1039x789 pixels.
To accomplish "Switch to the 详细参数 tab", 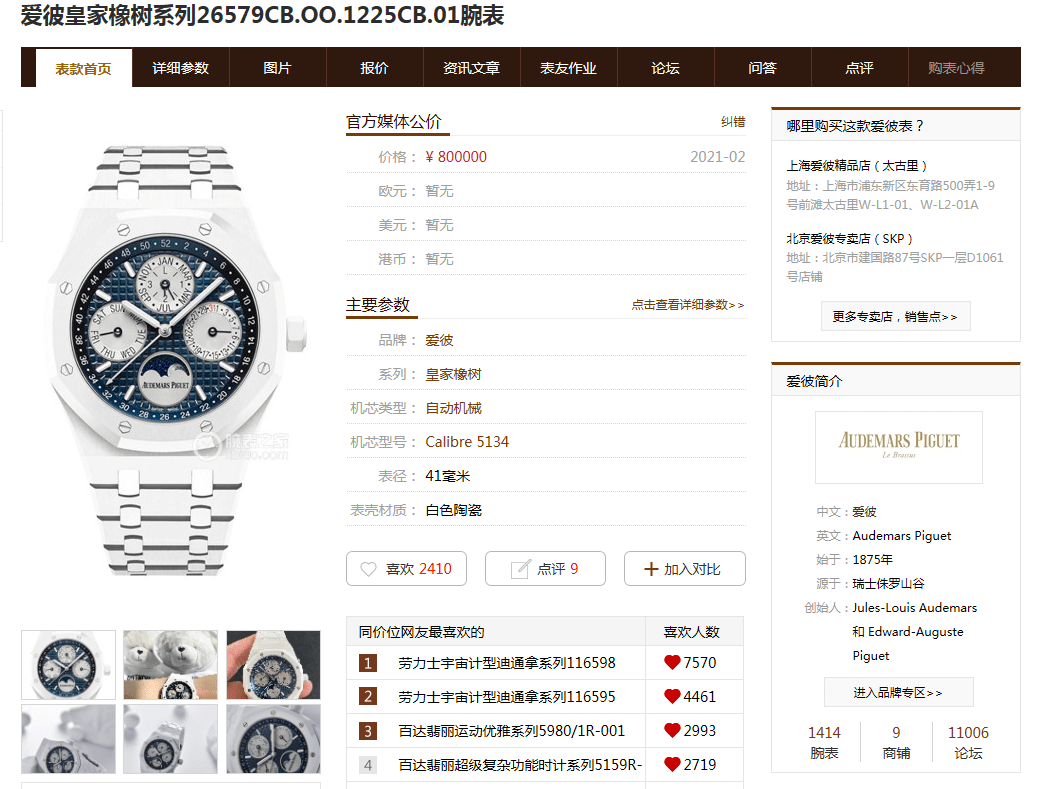I will (x=180, y=68).
